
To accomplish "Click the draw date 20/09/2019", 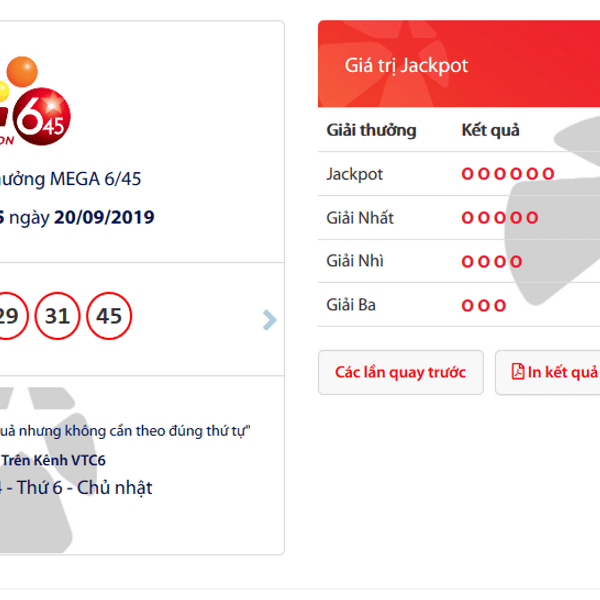I will click(x=104, y=217).
